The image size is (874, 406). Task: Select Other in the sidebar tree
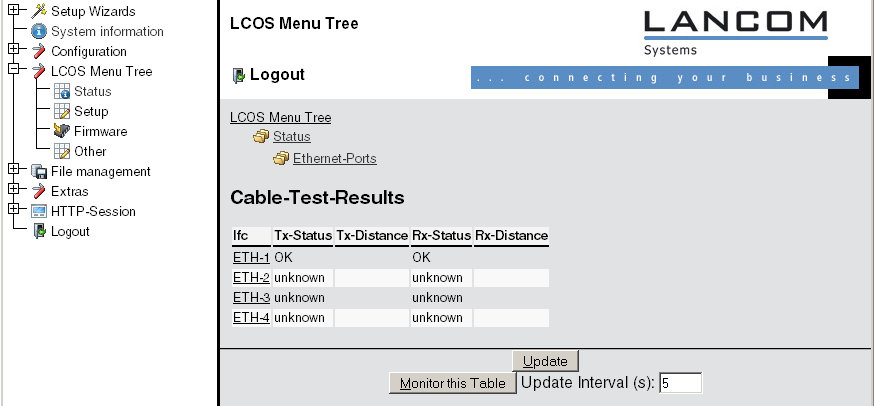pos(90,151)
